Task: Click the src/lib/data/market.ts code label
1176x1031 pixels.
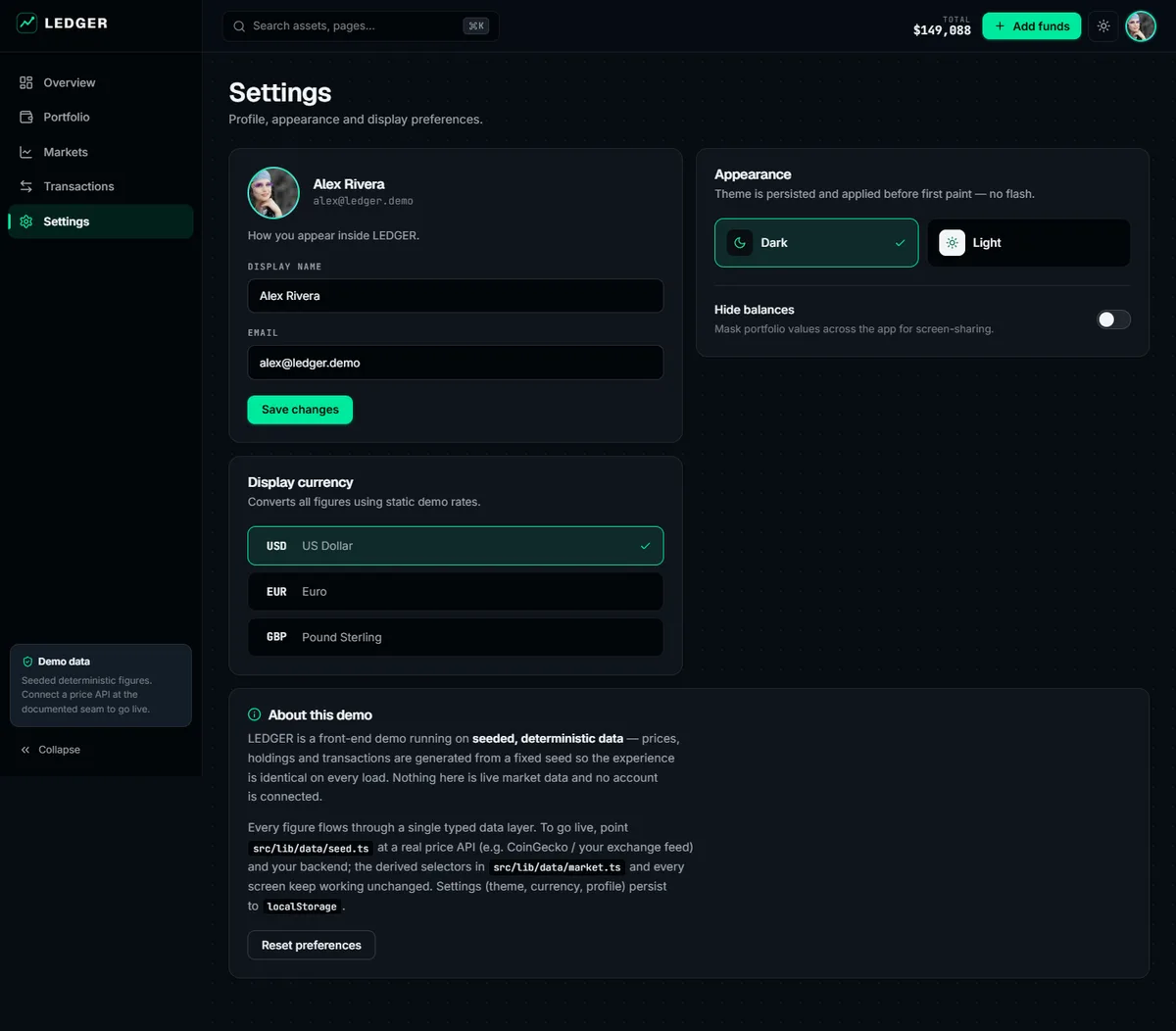Action: (x=557, y=867)
